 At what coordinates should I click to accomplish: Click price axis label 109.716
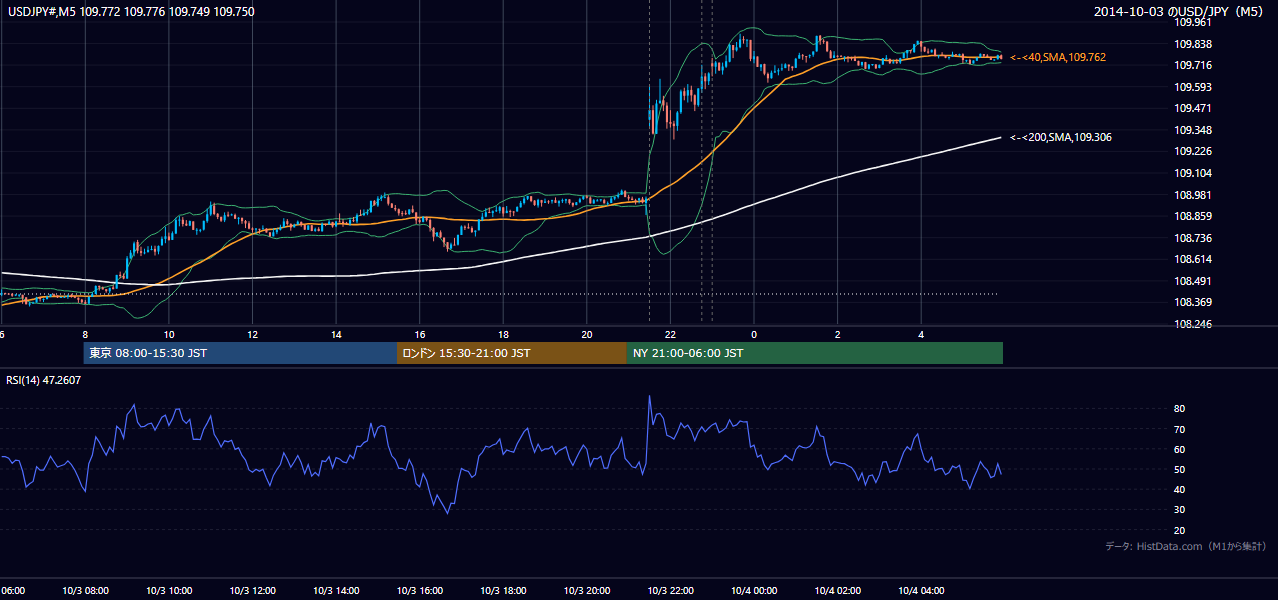[1192, 65]
